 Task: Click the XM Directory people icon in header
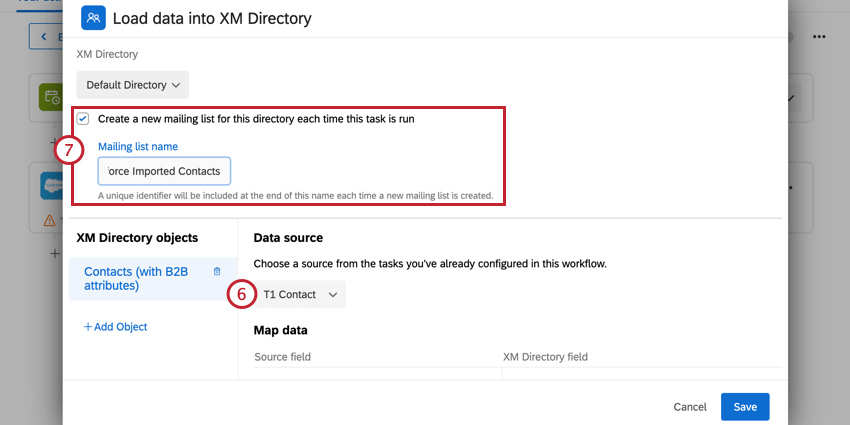pos(93,18)
